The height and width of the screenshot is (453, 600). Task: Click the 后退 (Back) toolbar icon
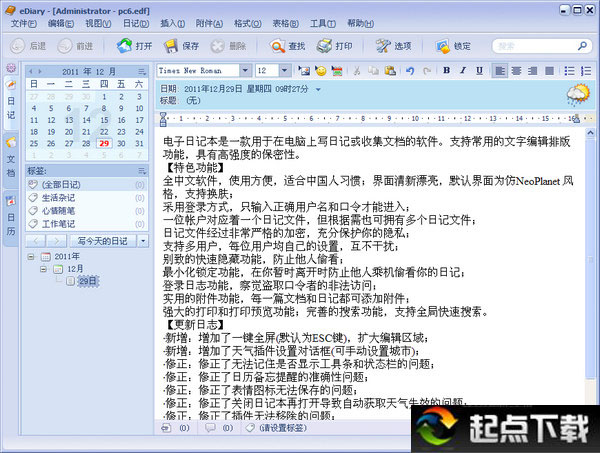click(17, 46)
